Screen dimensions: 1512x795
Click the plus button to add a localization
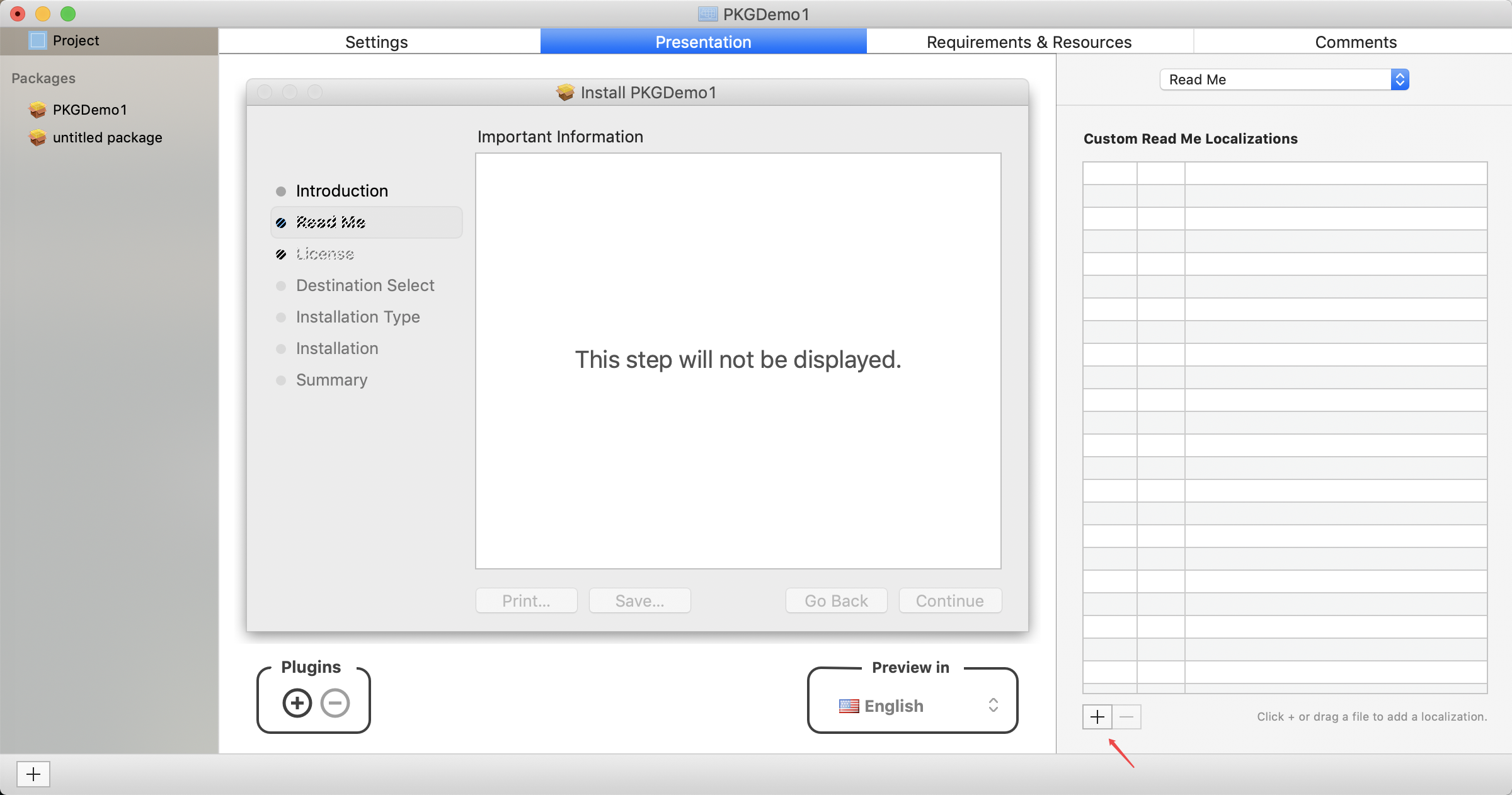coord(1097,717)
